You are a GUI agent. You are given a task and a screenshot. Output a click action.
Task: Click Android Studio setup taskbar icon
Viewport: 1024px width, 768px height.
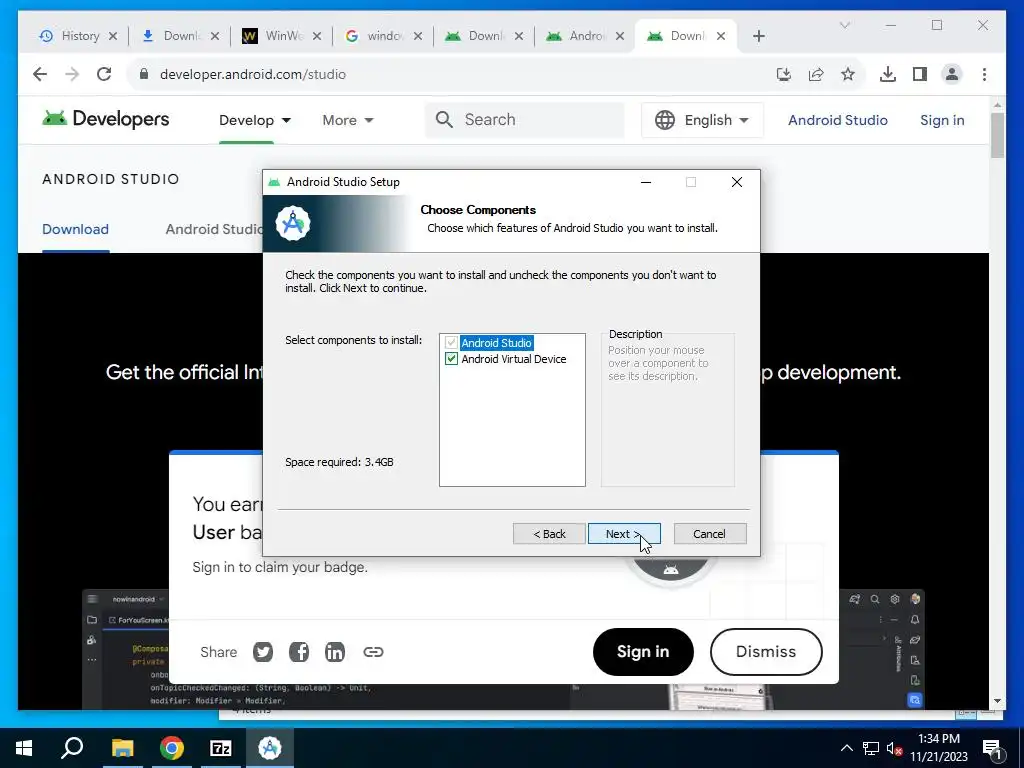pos(270,748)
